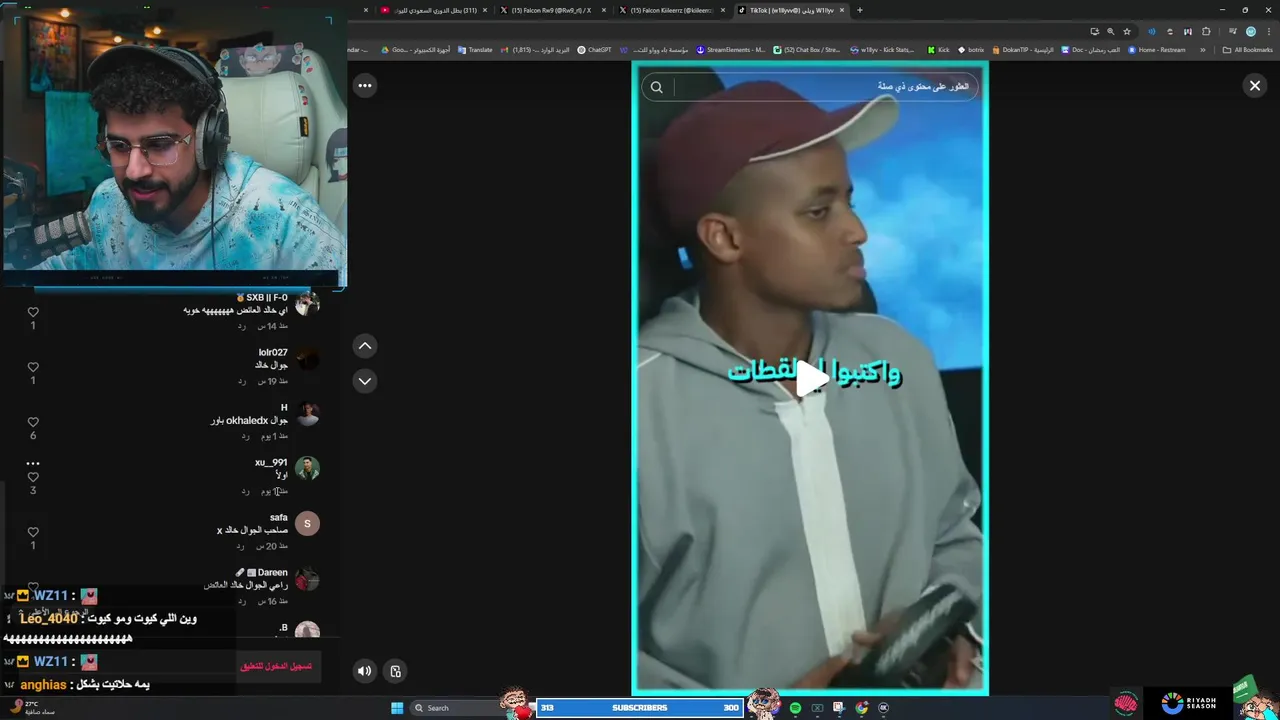The width and height of the screenshot is (1280, 720).
Task: Open Spotify from the taskbar
Action: point(795,708)
